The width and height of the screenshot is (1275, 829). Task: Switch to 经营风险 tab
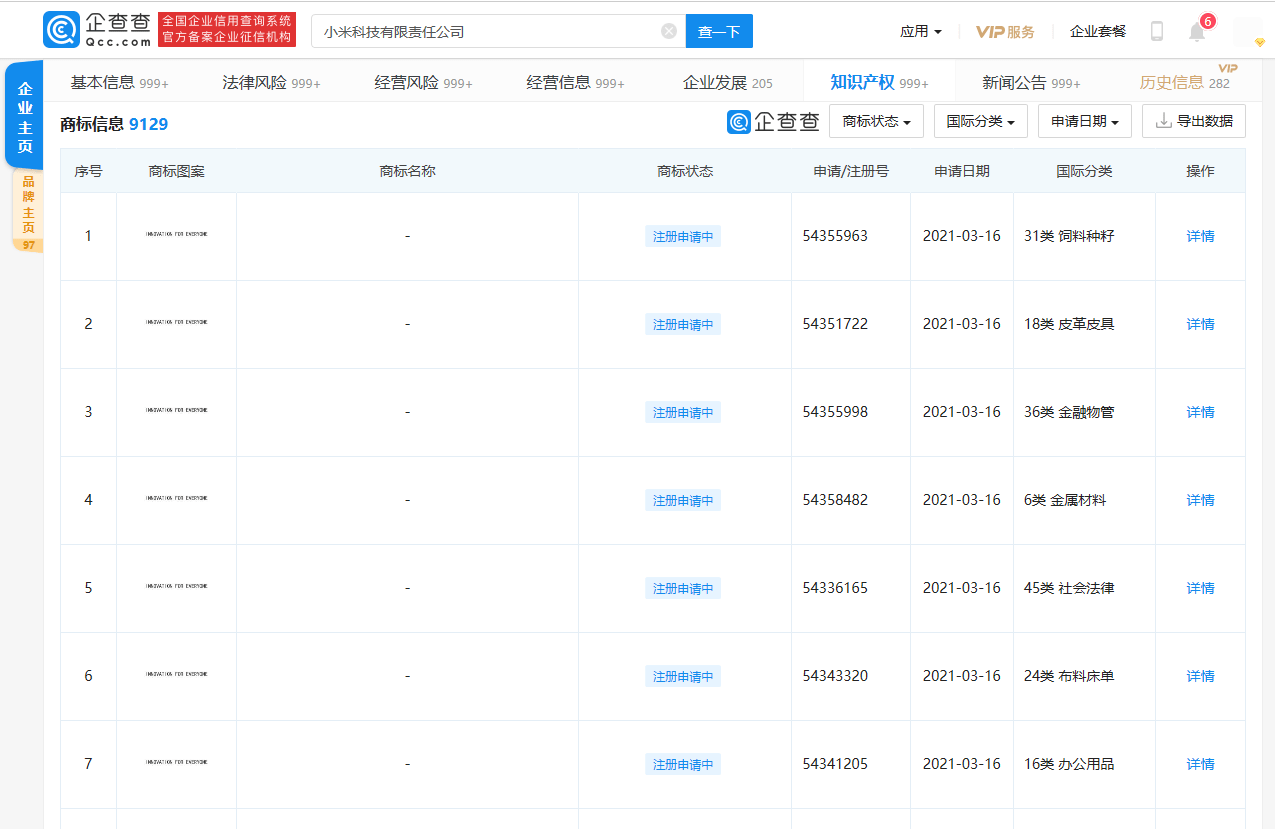pyautogui.click(x=423, y=82)
